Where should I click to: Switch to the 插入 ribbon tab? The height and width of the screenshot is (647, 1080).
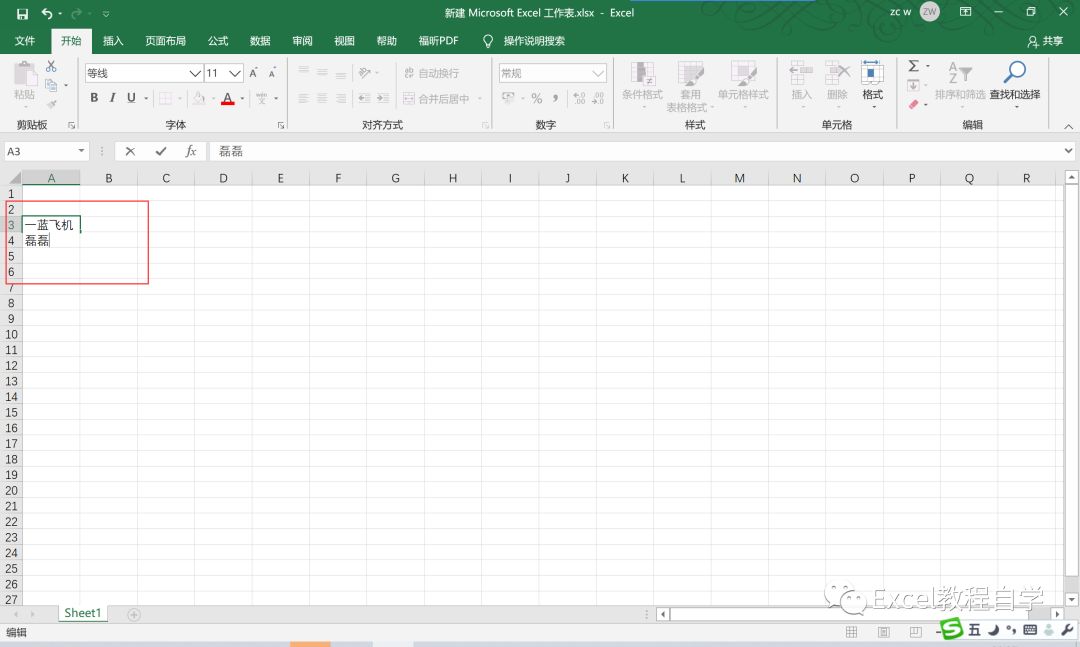tap(113, 41)
